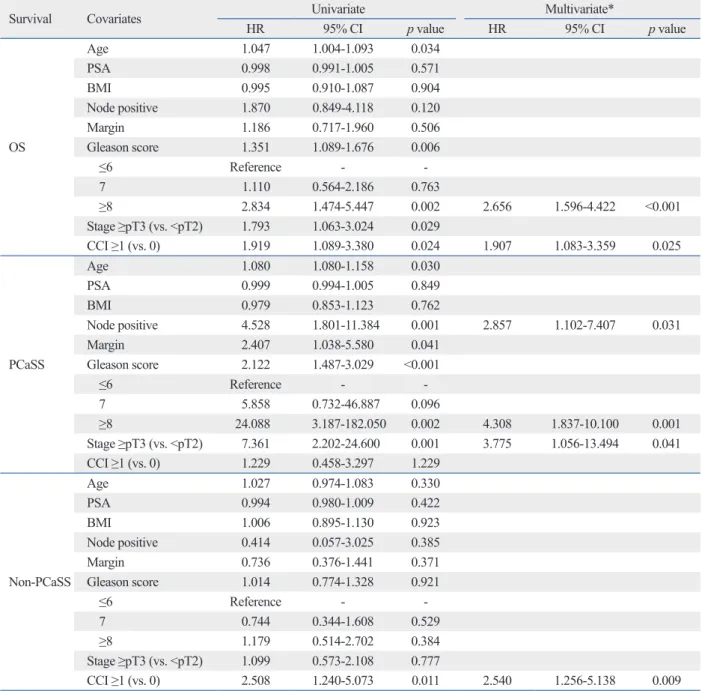Click the p value "0.006"

(425, 147)
